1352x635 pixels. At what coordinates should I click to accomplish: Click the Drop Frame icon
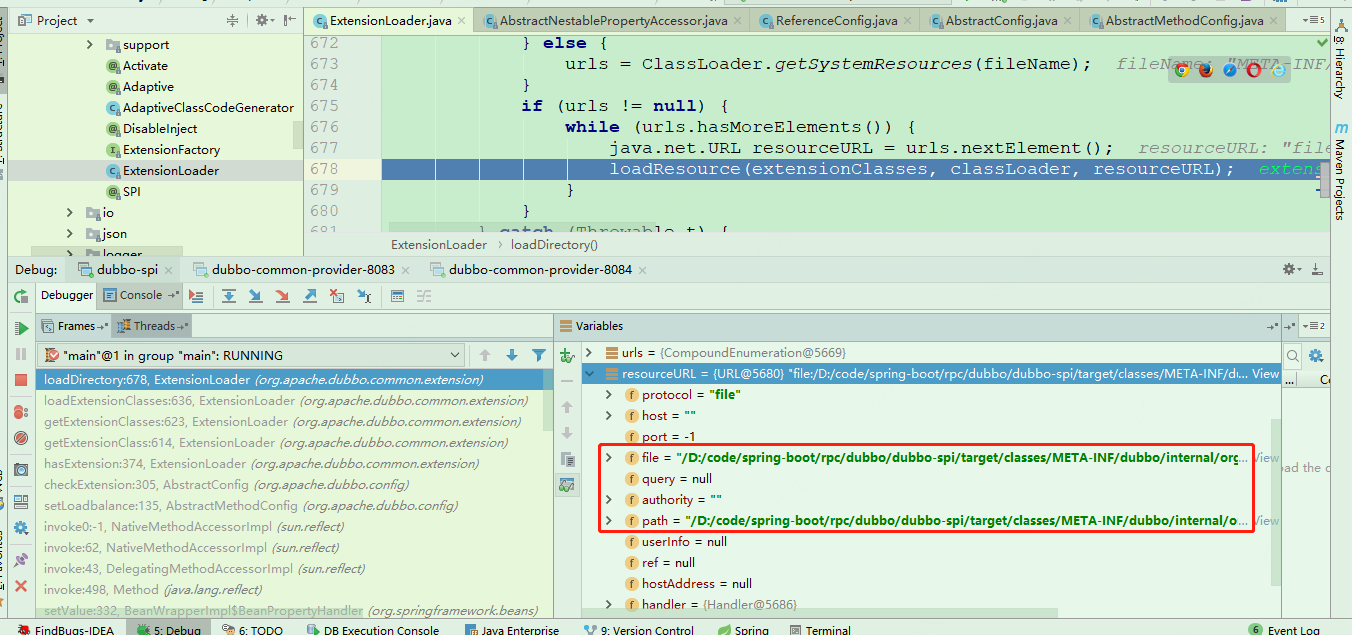pos(337,296)
